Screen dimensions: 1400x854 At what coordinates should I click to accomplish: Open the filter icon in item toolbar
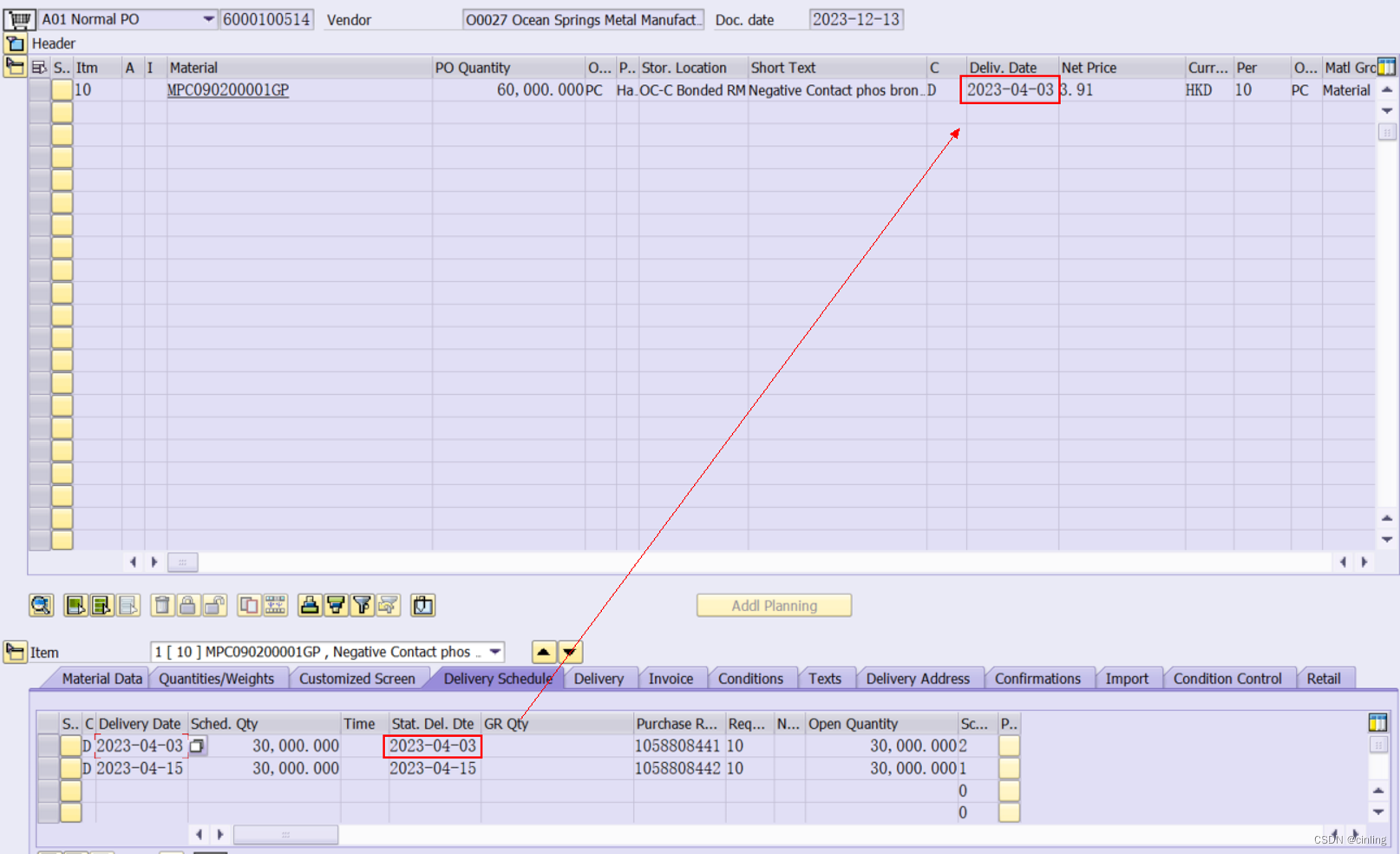[363, 605]
